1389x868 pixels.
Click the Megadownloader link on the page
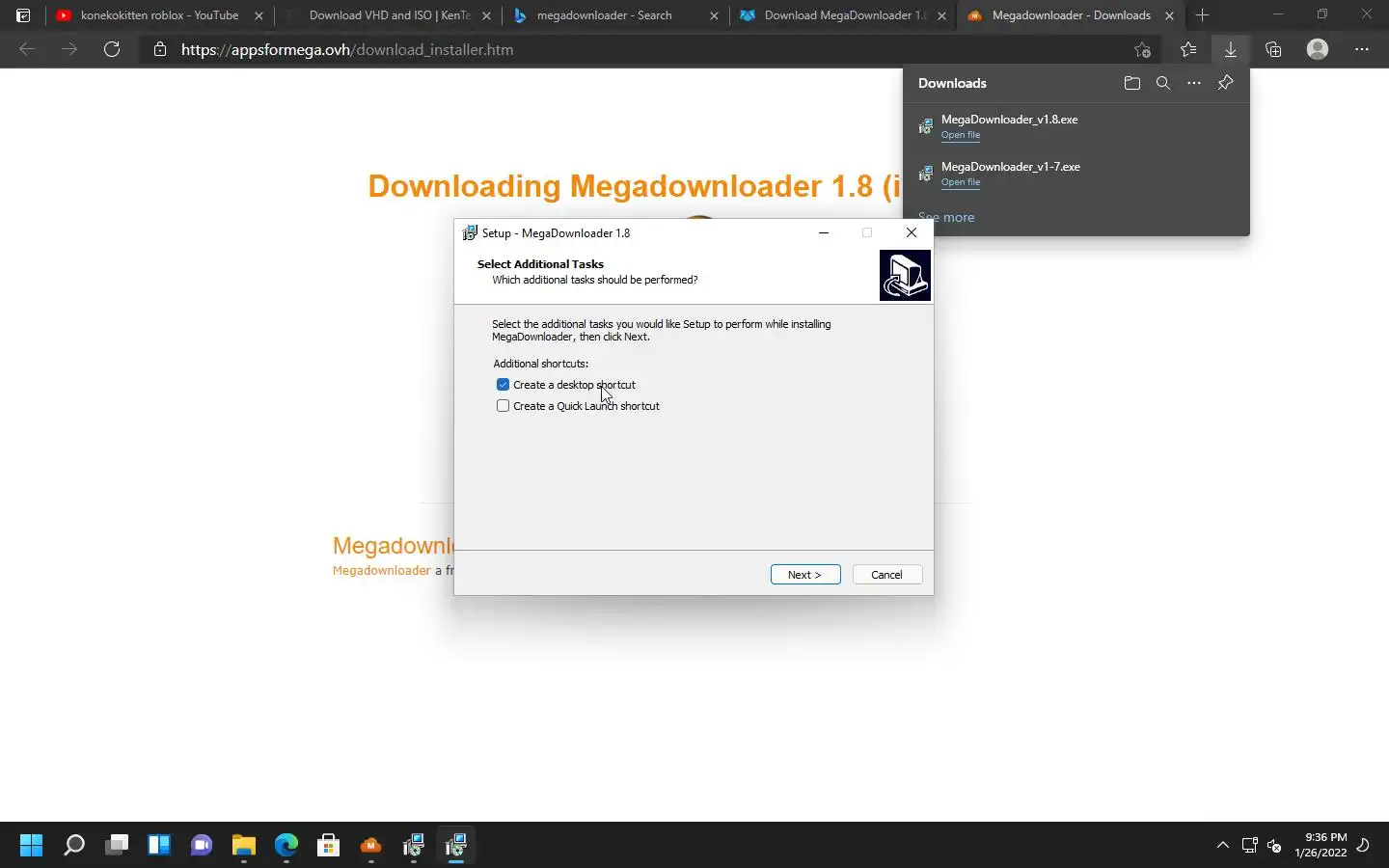click(x=381, y=571)
